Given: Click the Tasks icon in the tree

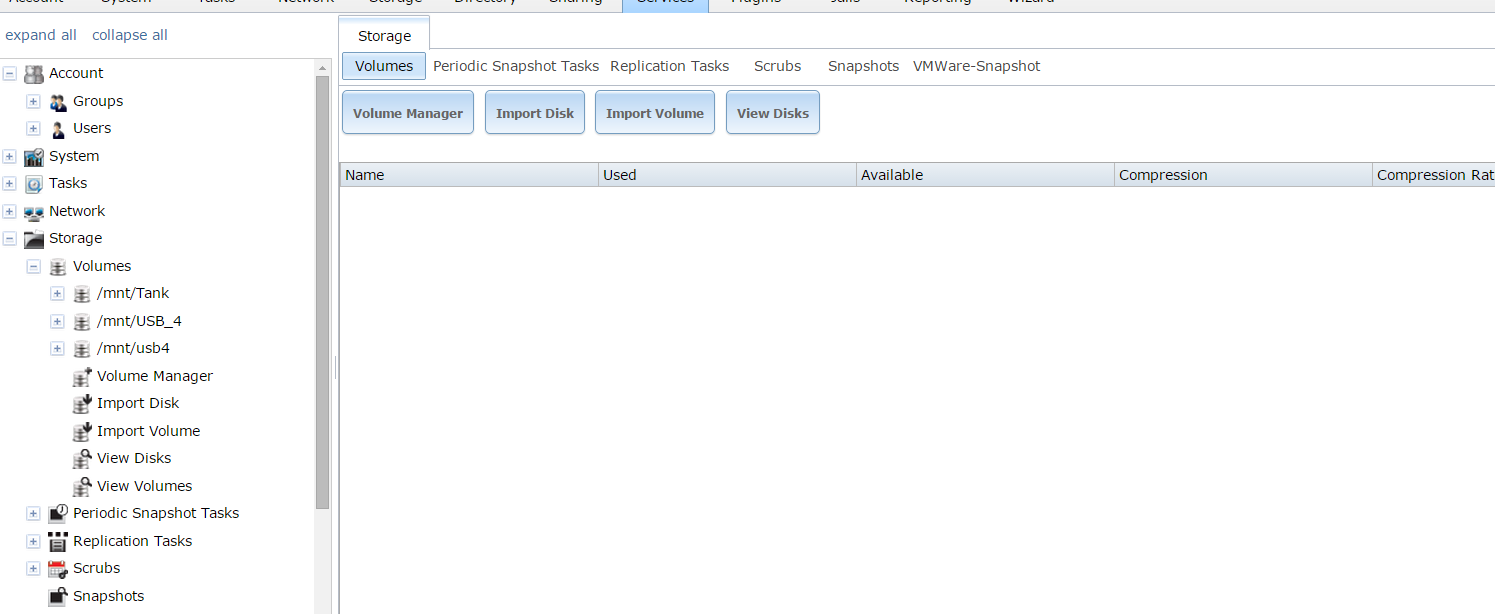Looking at the screenshot, I should coord(34,184).
